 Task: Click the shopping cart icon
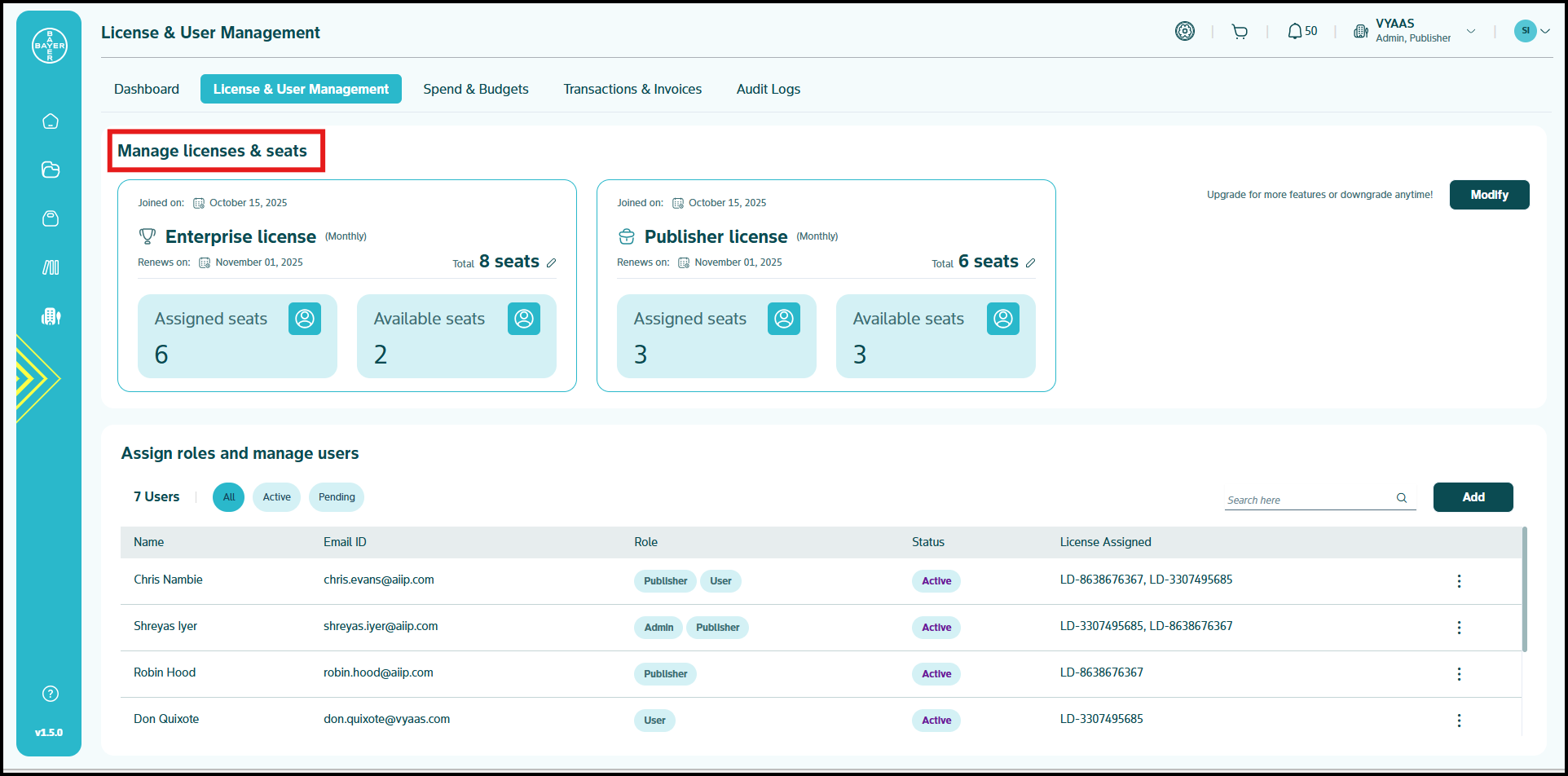pos(1240,32)
